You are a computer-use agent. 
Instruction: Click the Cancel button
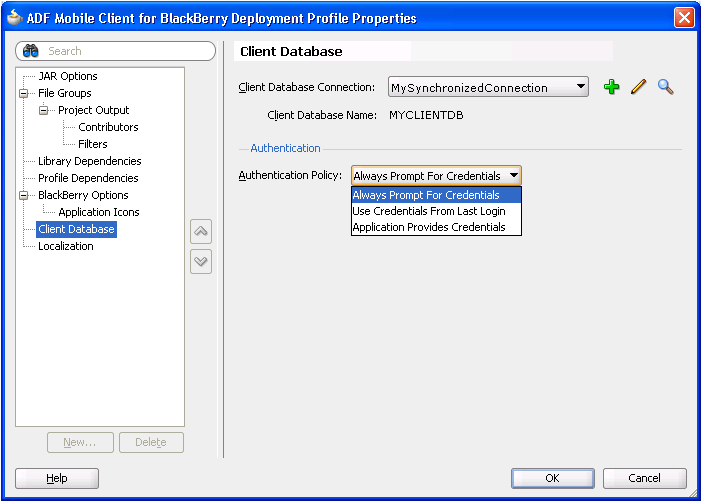click(644, 478)
